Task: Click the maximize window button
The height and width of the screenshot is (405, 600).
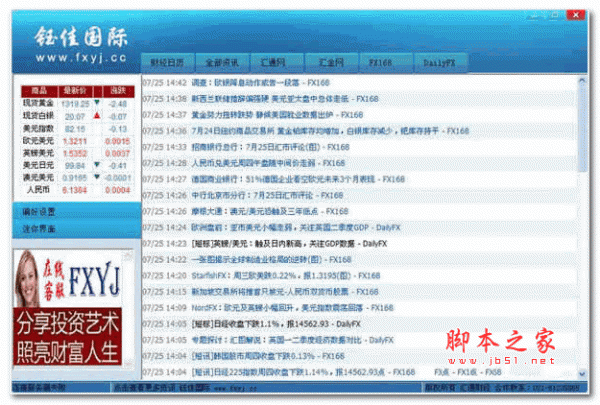Action: pyautogui.click(x=554, y=15)
